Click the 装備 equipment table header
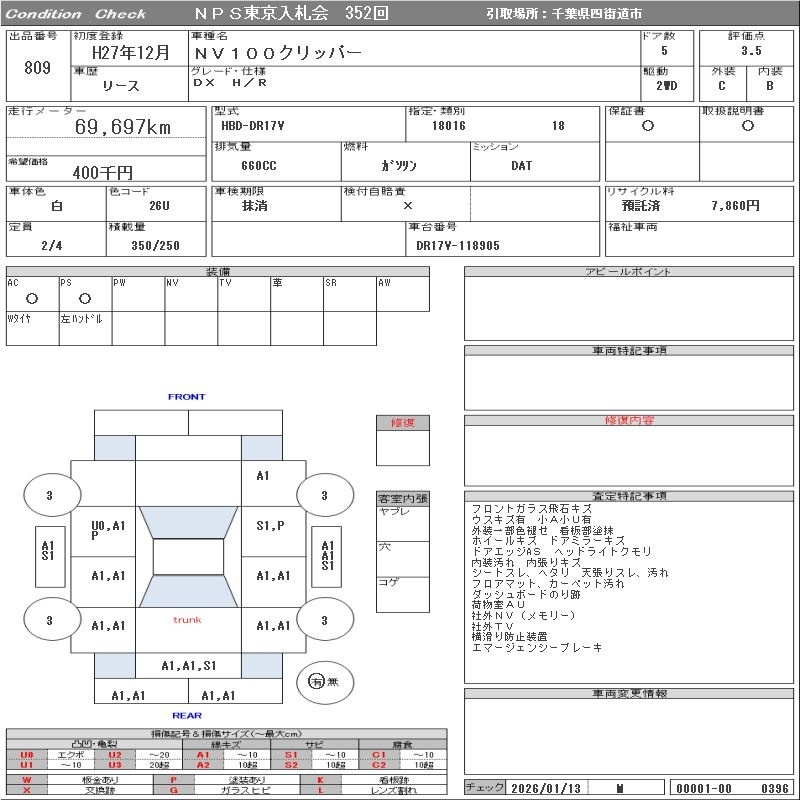Screen dimensions: 800x800 click(218, 272)
